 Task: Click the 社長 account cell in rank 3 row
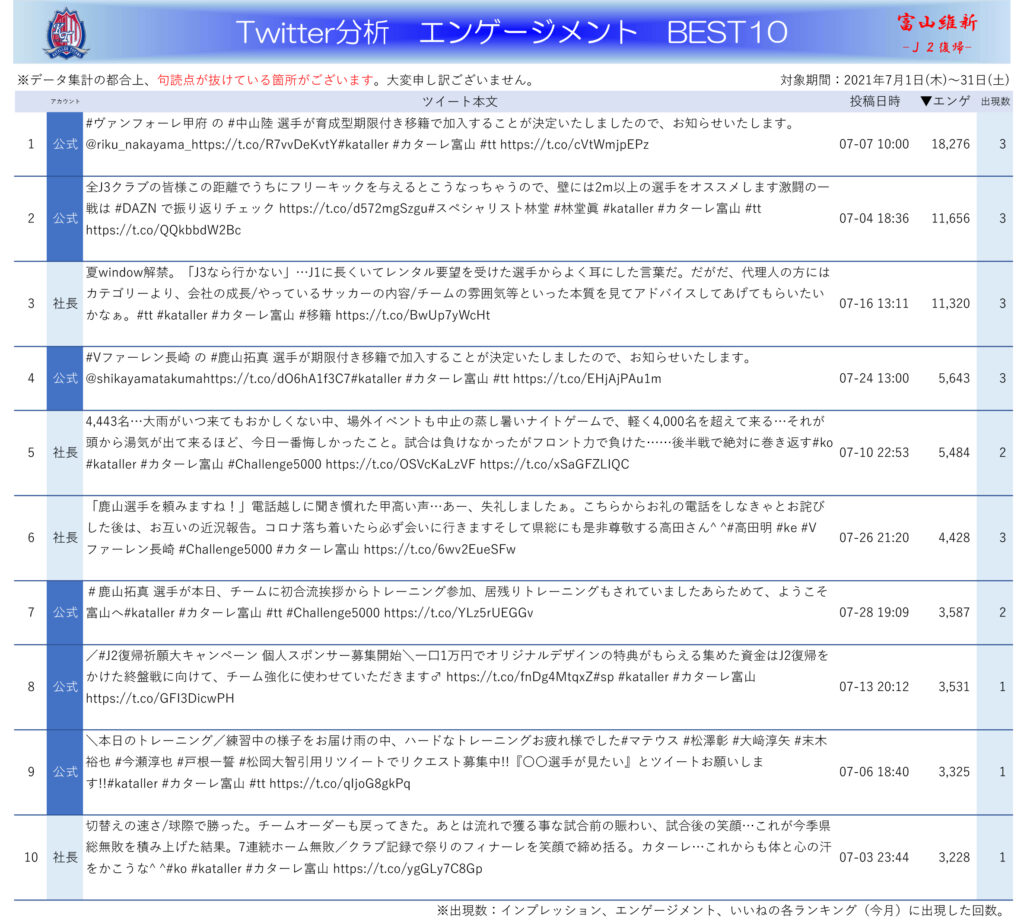[65, 304]
